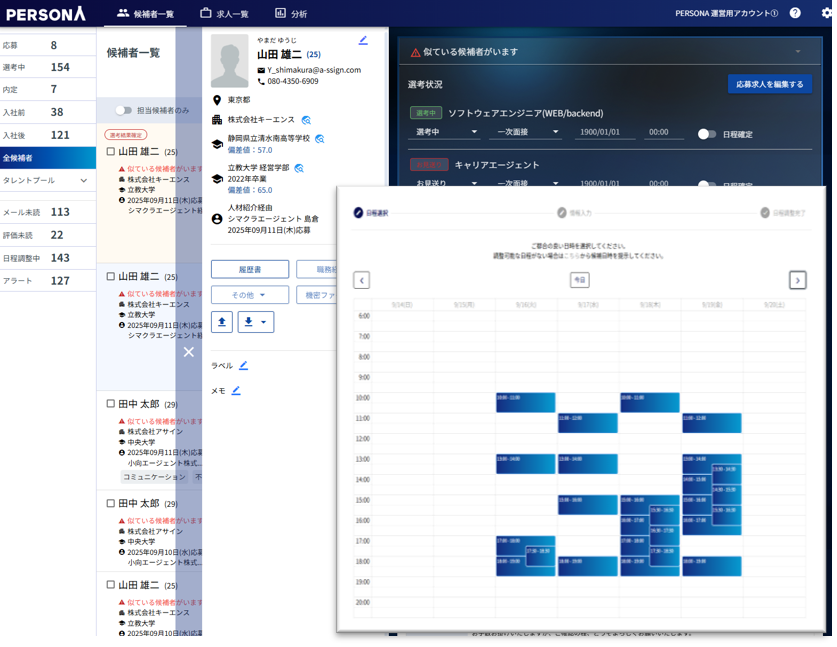Image resolution: width=837 pixels, height=647 pixels.
Task: Click the help question mark icon
Action: 794,12
